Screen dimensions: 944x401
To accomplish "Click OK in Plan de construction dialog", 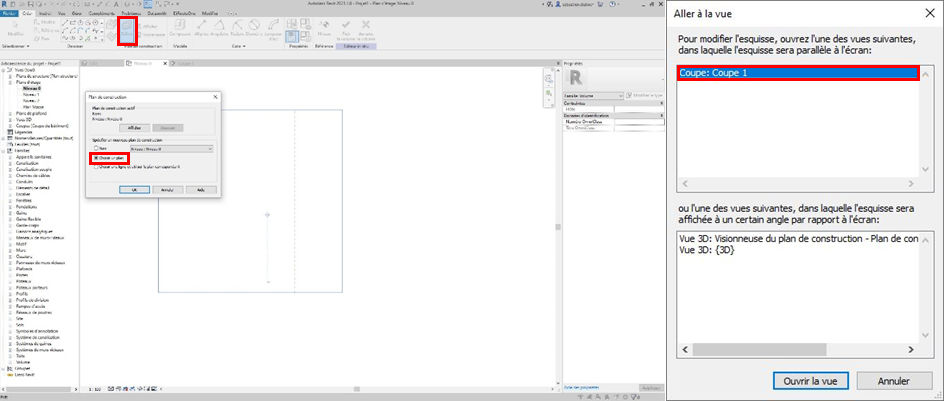I will coord(133,189).
